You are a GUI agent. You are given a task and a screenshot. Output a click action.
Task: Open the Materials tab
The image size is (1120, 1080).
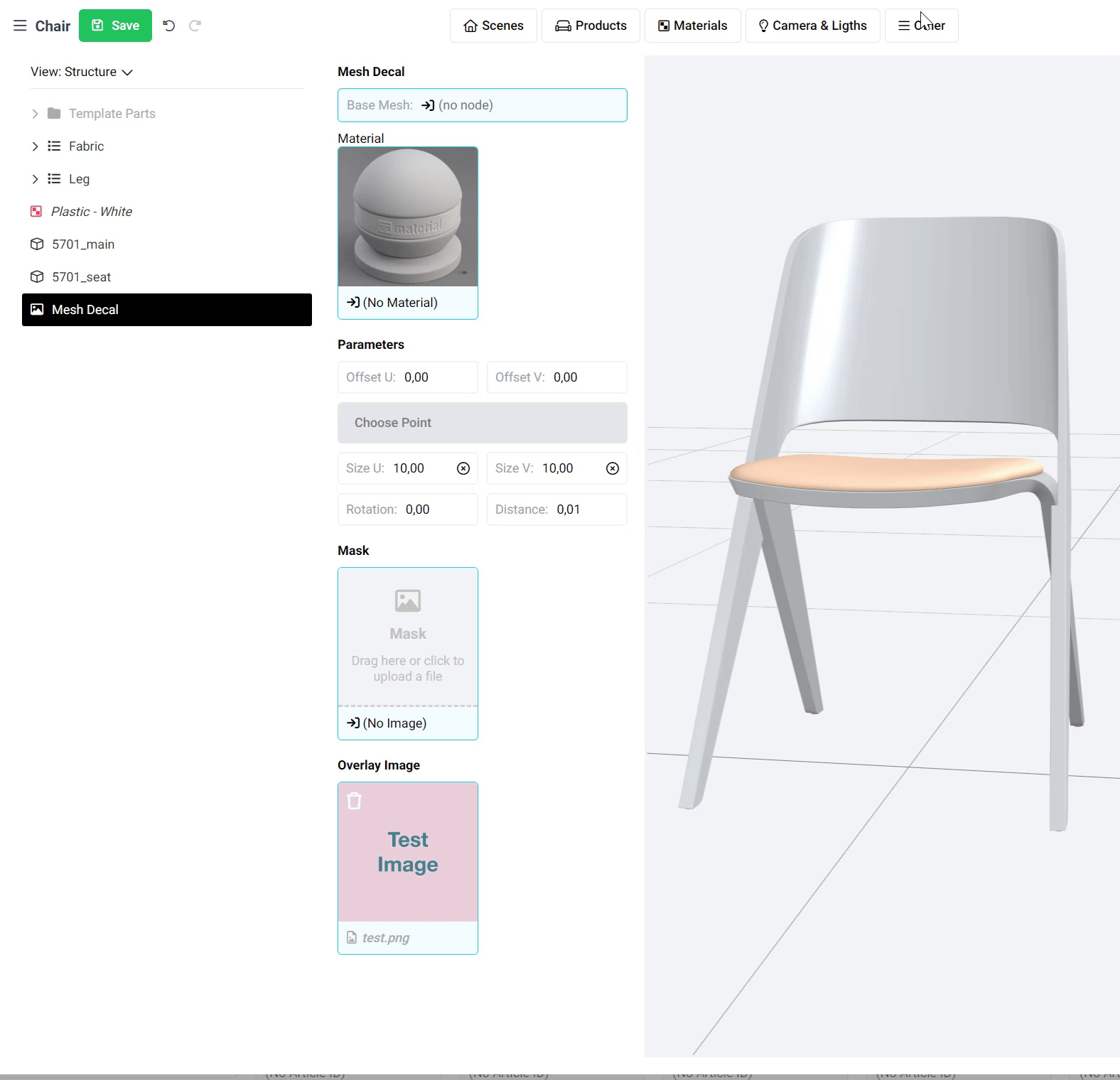pyautogui.click(x=692, y=26)
